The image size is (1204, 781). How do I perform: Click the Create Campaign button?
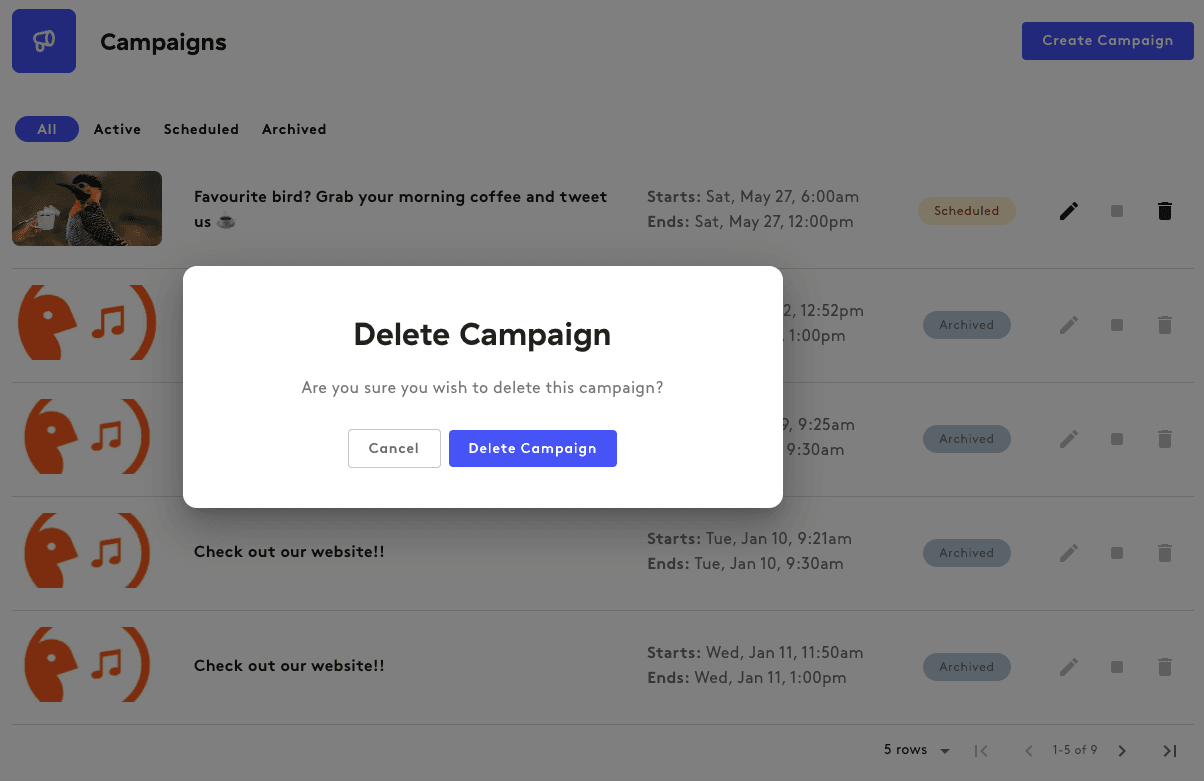point(1107,40)
